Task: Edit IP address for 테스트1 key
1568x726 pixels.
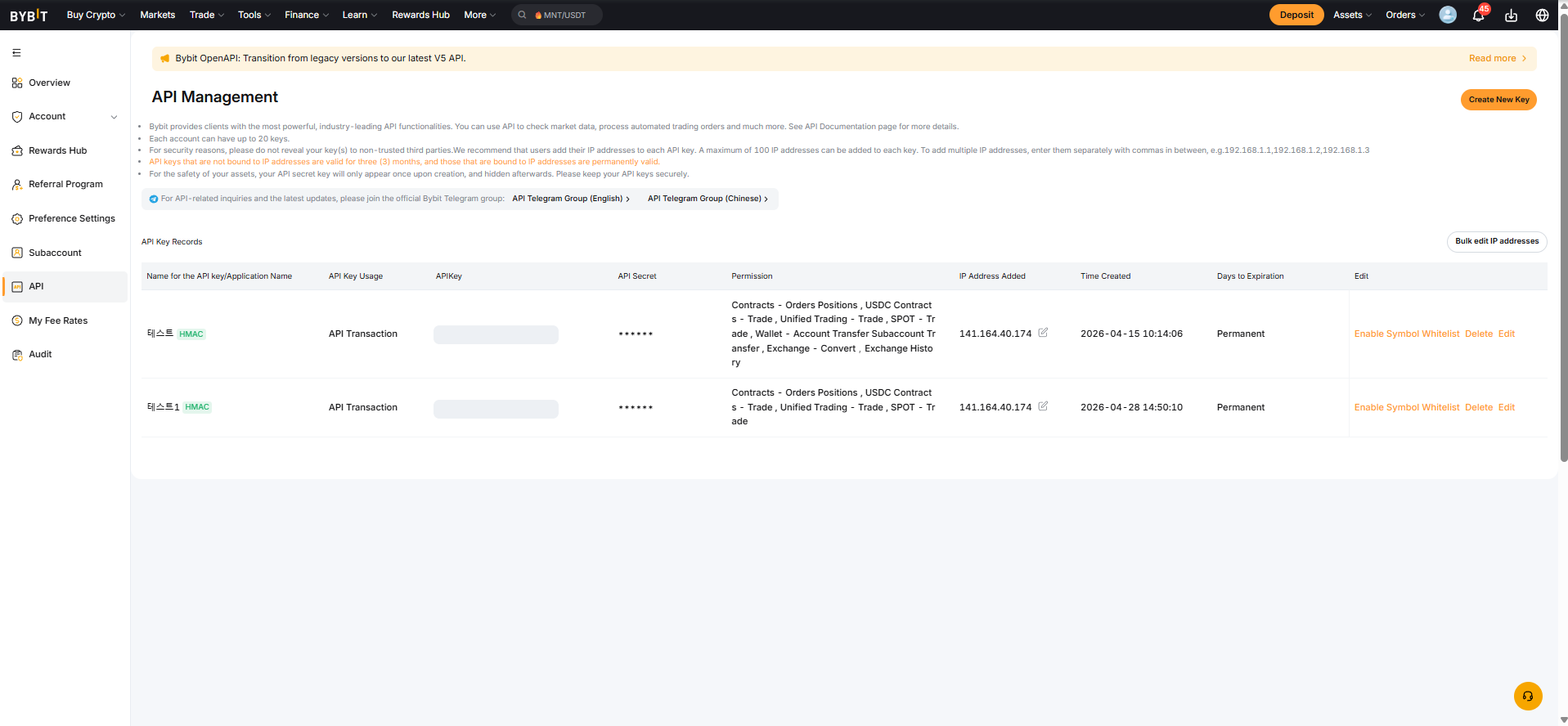Action: 1043,406
